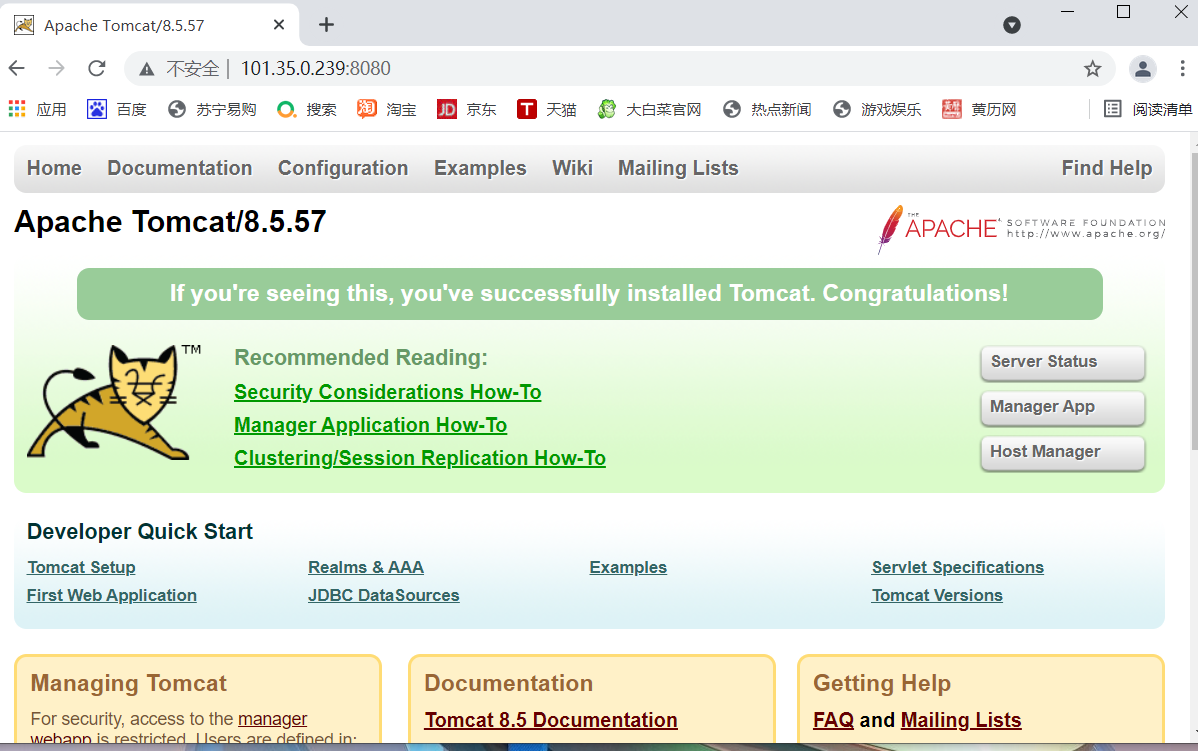
Task: Click the Apache Tomcat/8.5.57 page heading
Action: click(x=170, y=222)
